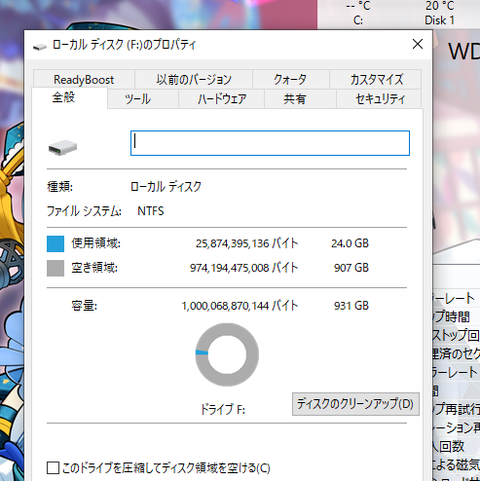
Task: Click the ディスクのクリーンアップ(D) button
Action: tap(356, 404)
